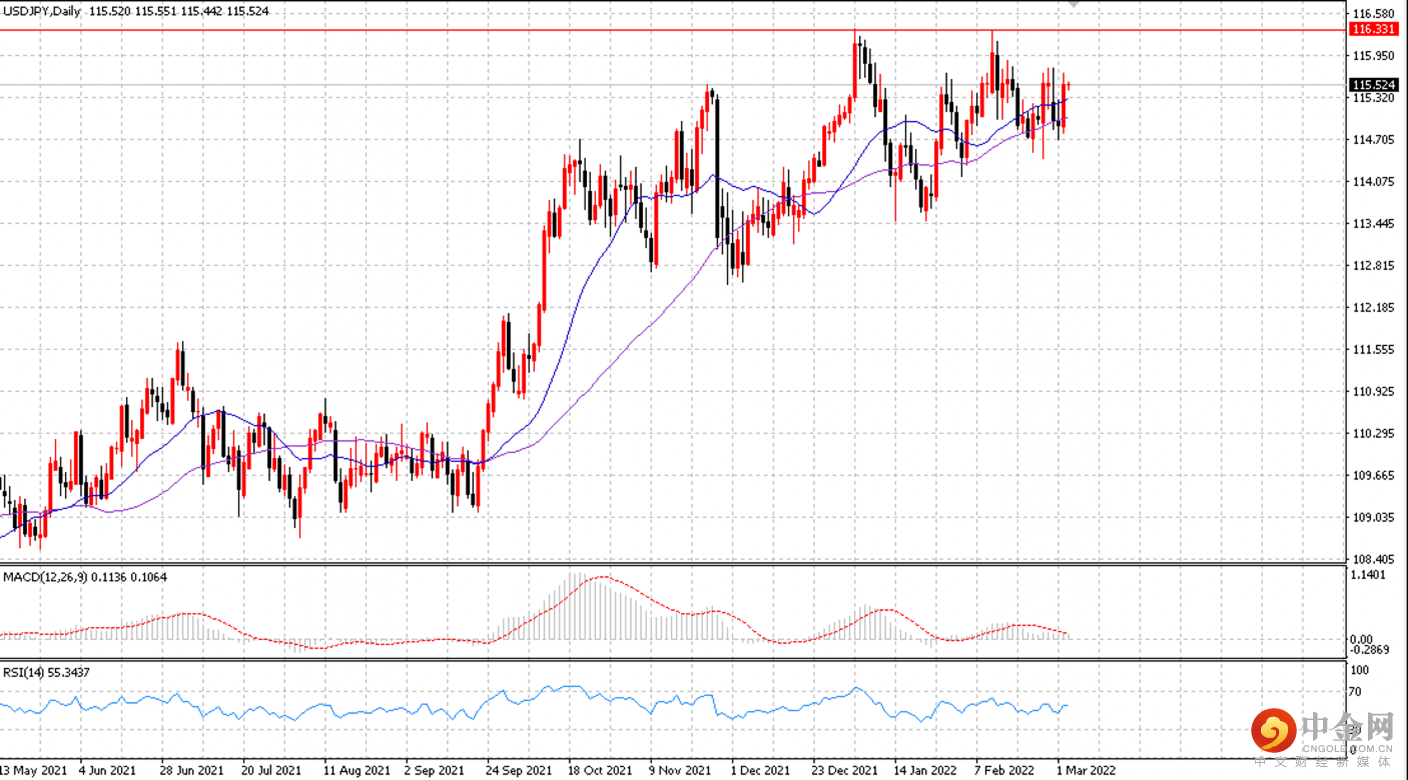Select the red horizontal line at 116.331
The image size is (1408, 780).
pyautogui.click(x=672, y=30)
